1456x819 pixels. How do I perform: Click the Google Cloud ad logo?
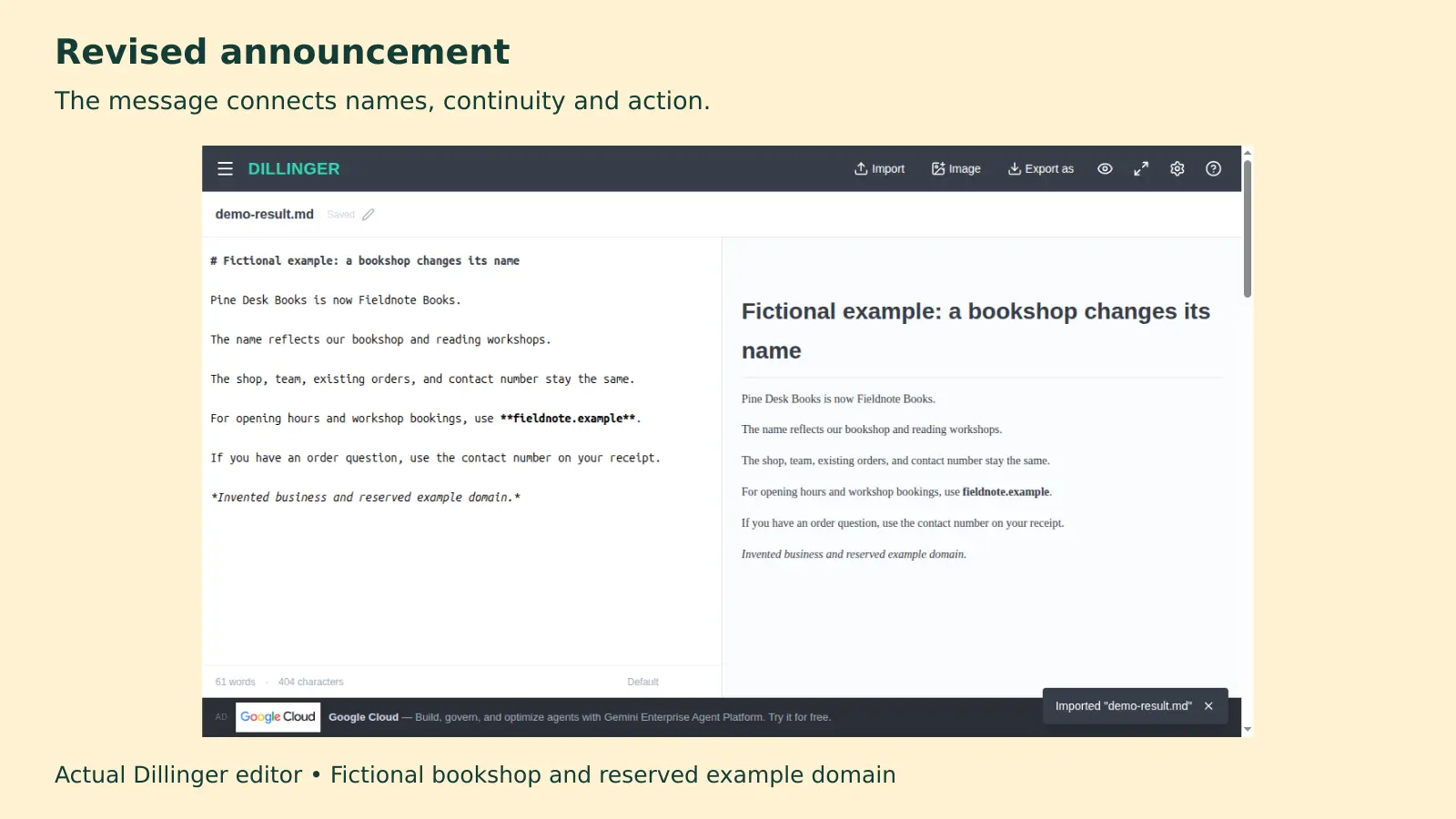[x=278, y=717]
